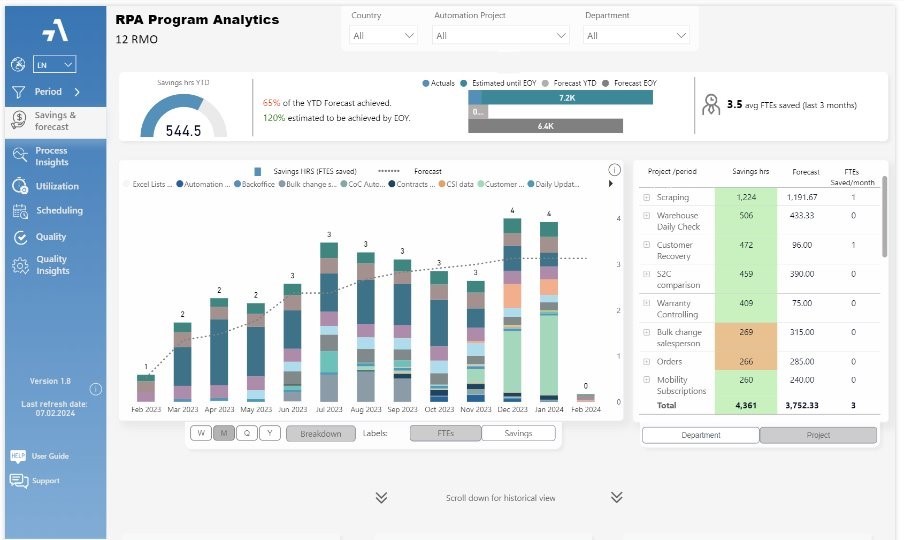
Task: Click the Quality Insights gear icon
Action: point(20,265)
